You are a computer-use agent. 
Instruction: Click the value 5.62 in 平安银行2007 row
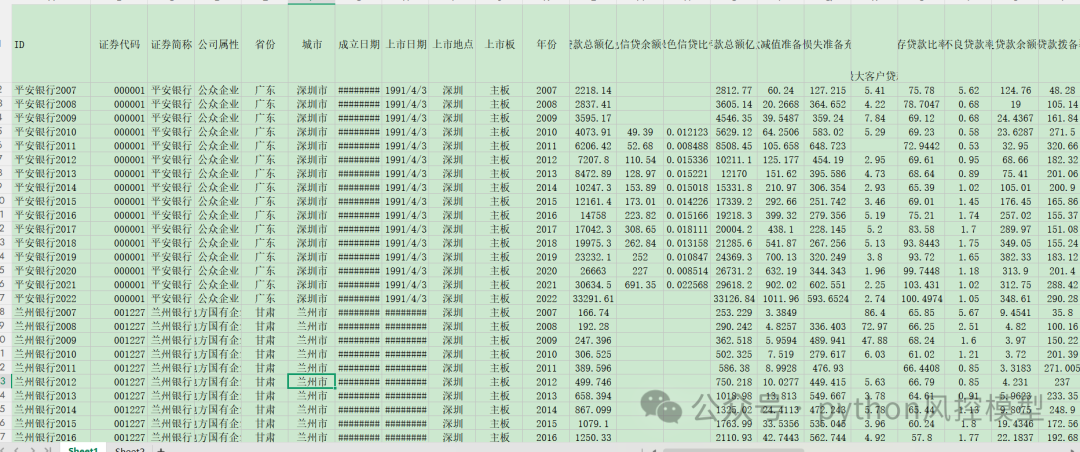968,90
